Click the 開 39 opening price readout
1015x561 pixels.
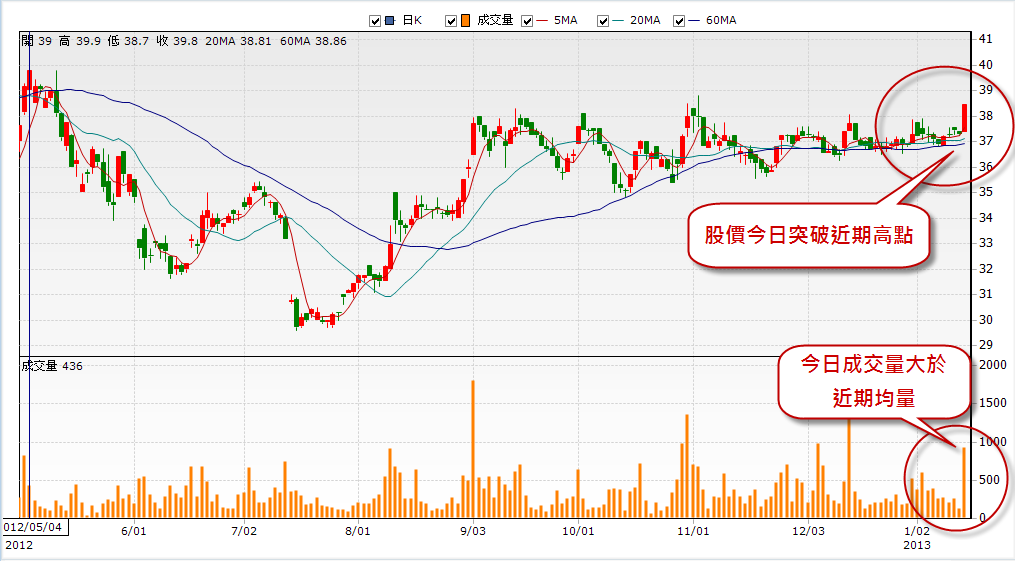(36, 41)
